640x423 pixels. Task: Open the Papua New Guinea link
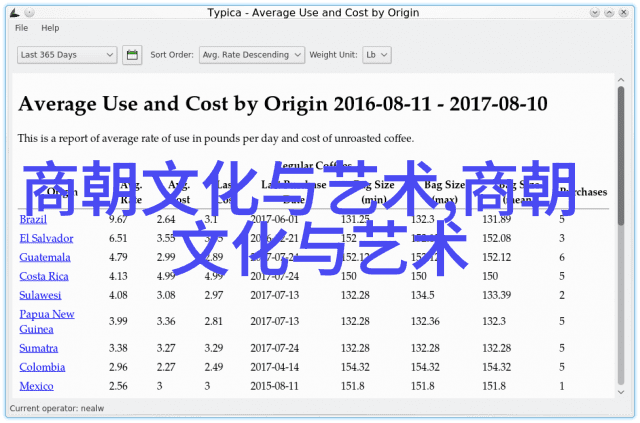click(x=47, y=321)
